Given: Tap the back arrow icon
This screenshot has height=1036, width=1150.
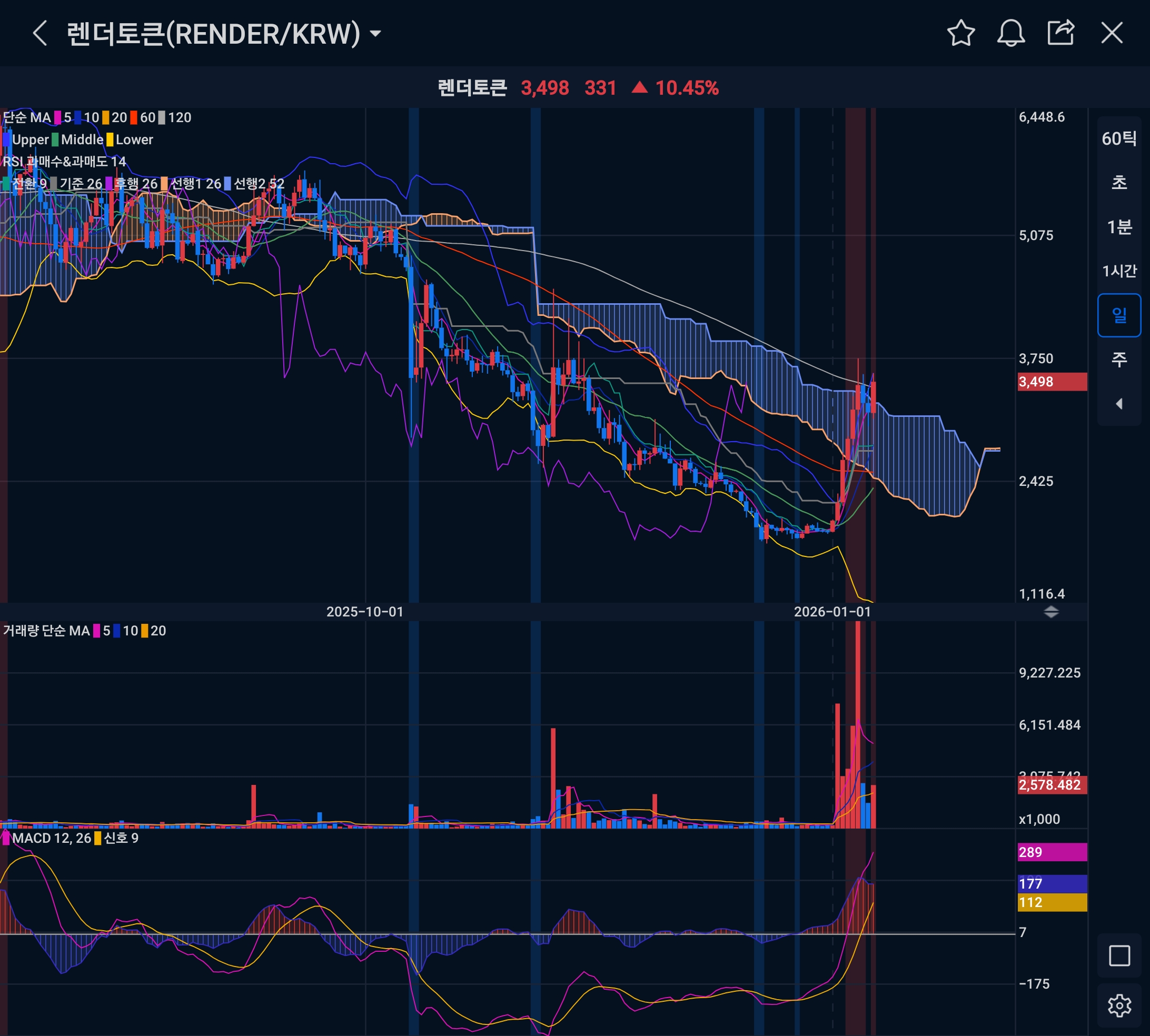Looking at the screenshot, I should pos(40,33).
